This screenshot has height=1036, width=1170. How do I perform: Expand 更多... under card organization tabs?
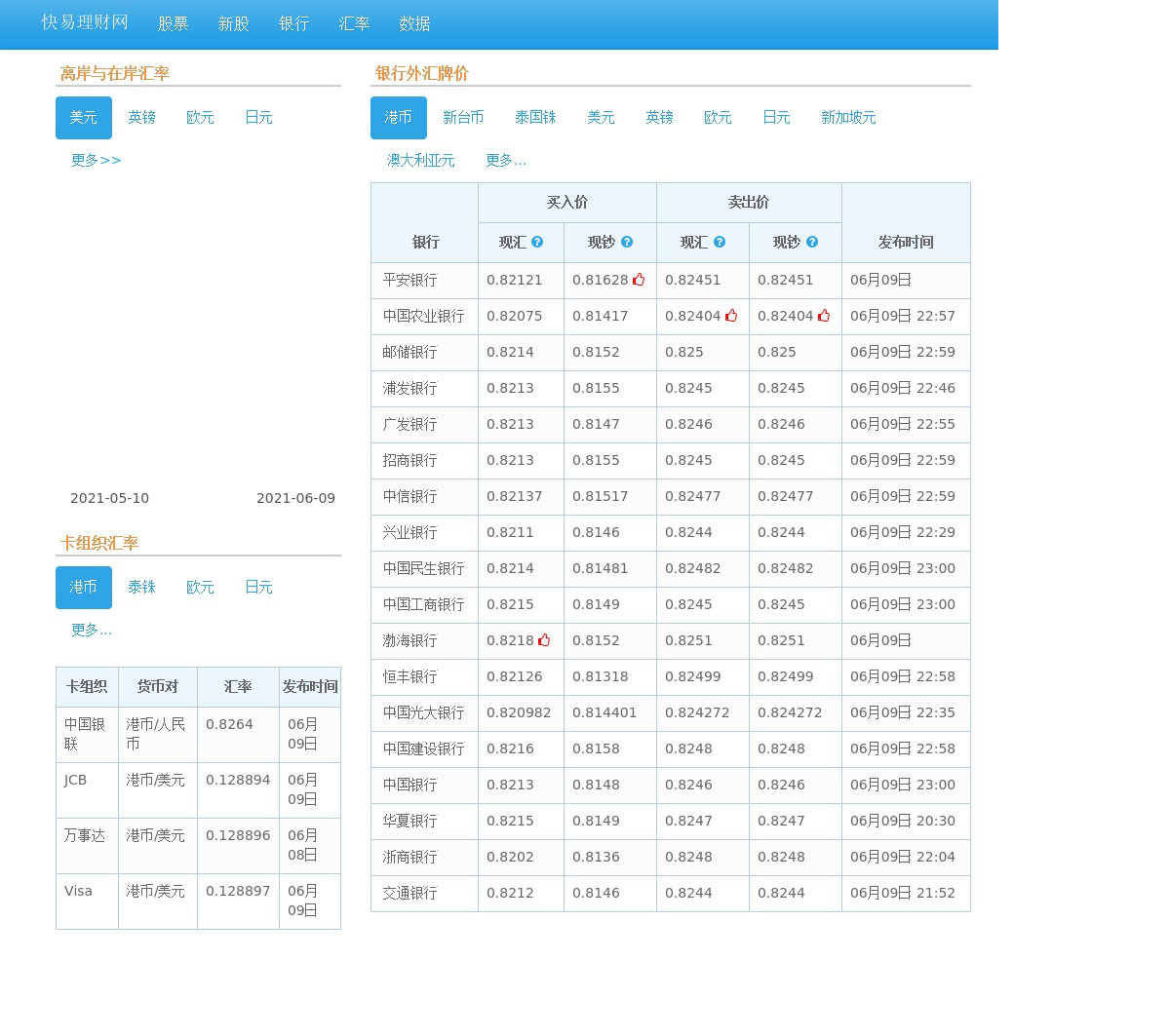tap(91, 630)
